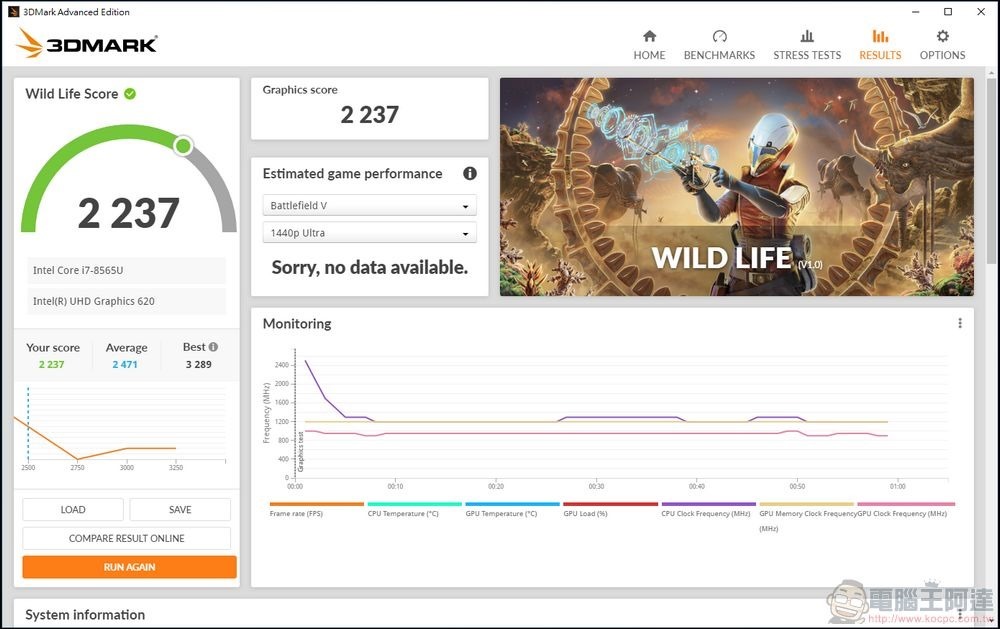This screenshot has height=629, width=1000.
Task: Toggle the GPU Load (%) legend
Action: [x=610, y=509]
